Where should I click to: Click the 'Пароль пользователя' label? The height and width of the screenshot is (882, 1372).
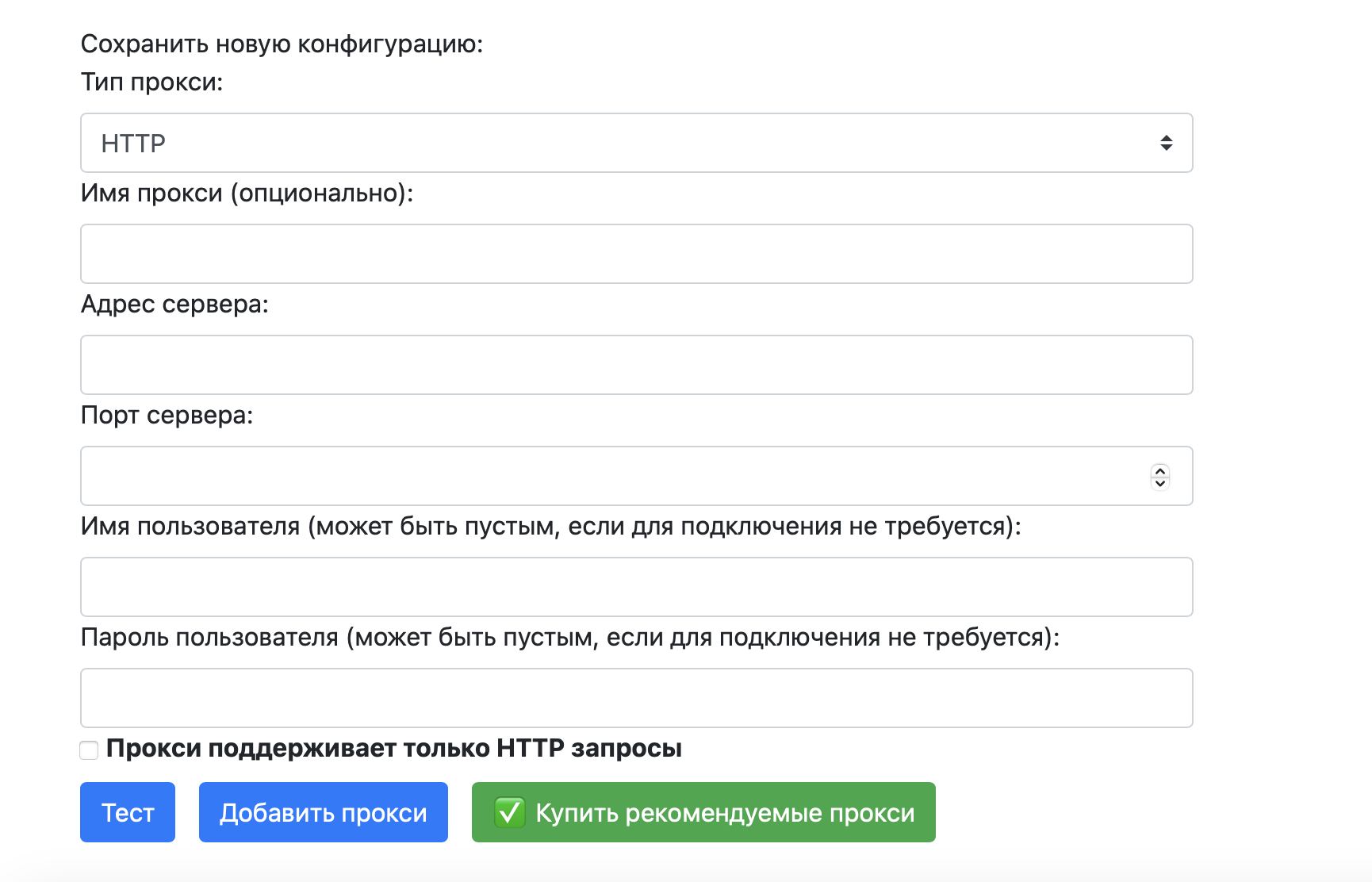click(x=569, y=635)
